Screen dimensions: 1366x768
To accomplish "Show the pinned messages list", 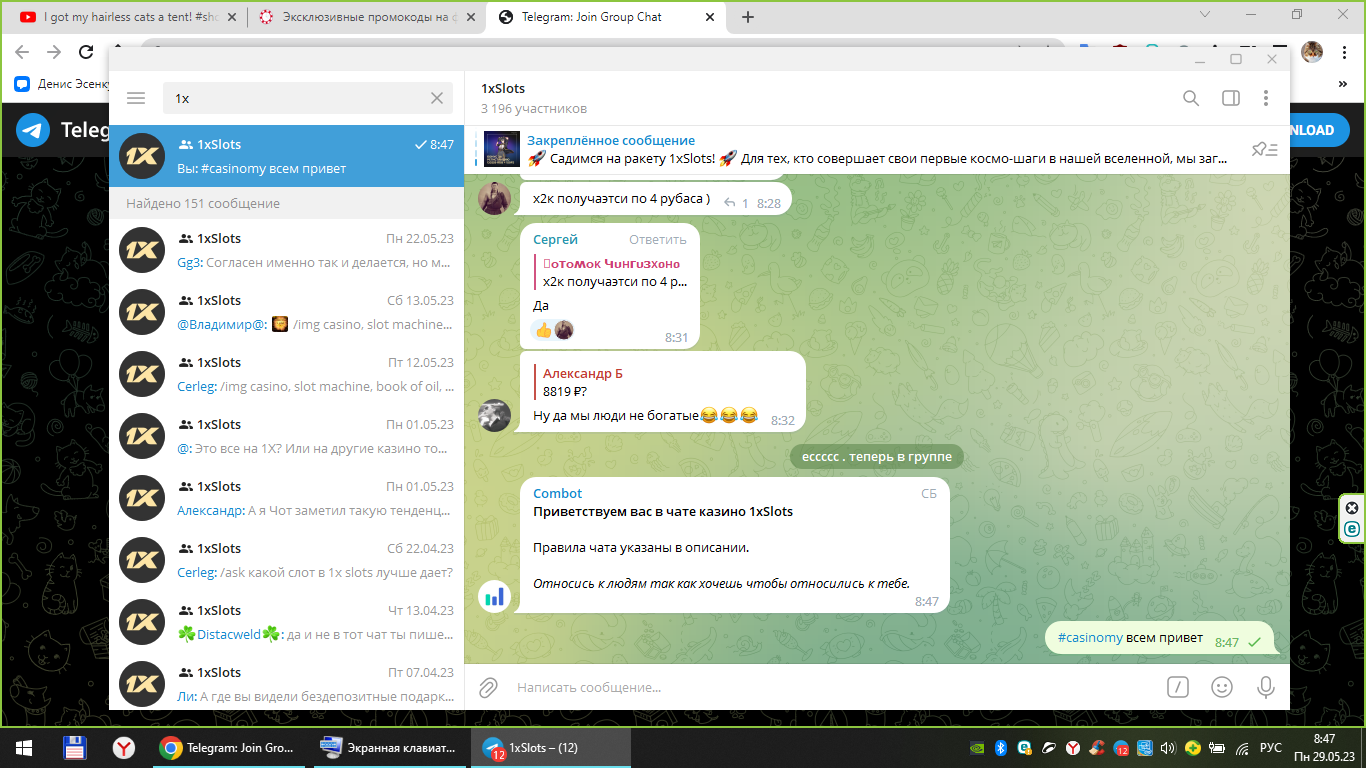I will [1265, 150].
